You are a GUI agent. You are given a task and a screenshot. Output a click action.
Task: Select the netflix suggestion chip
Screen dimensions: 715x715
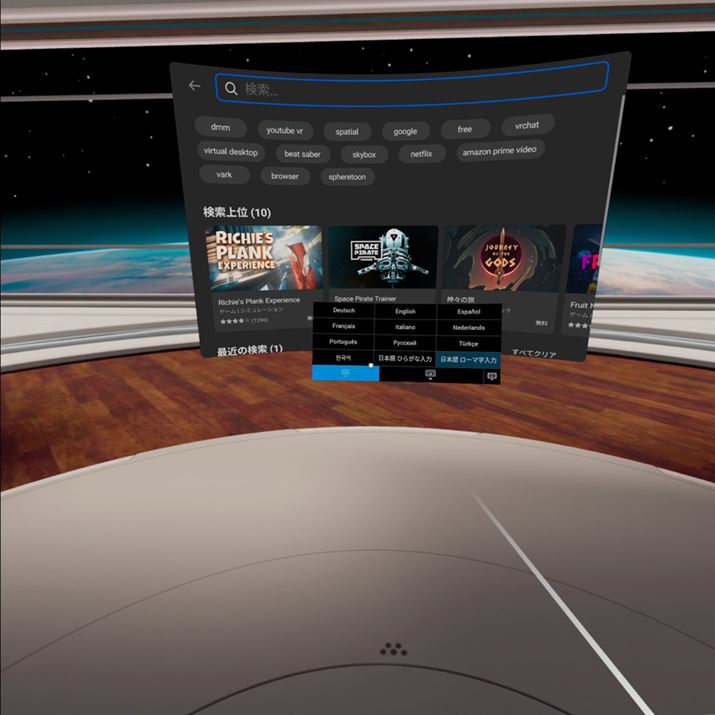coord(421,154)
